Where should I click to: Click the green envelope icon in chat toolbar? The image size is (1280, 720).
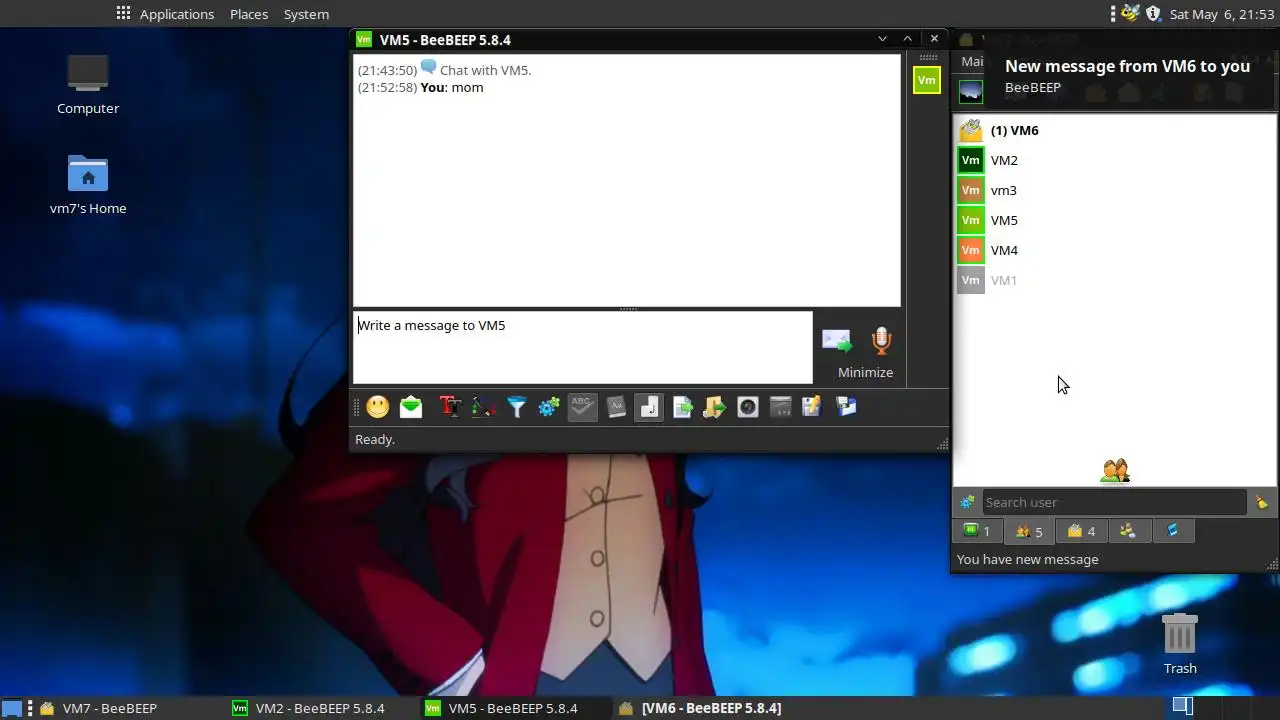pos(411,407)
